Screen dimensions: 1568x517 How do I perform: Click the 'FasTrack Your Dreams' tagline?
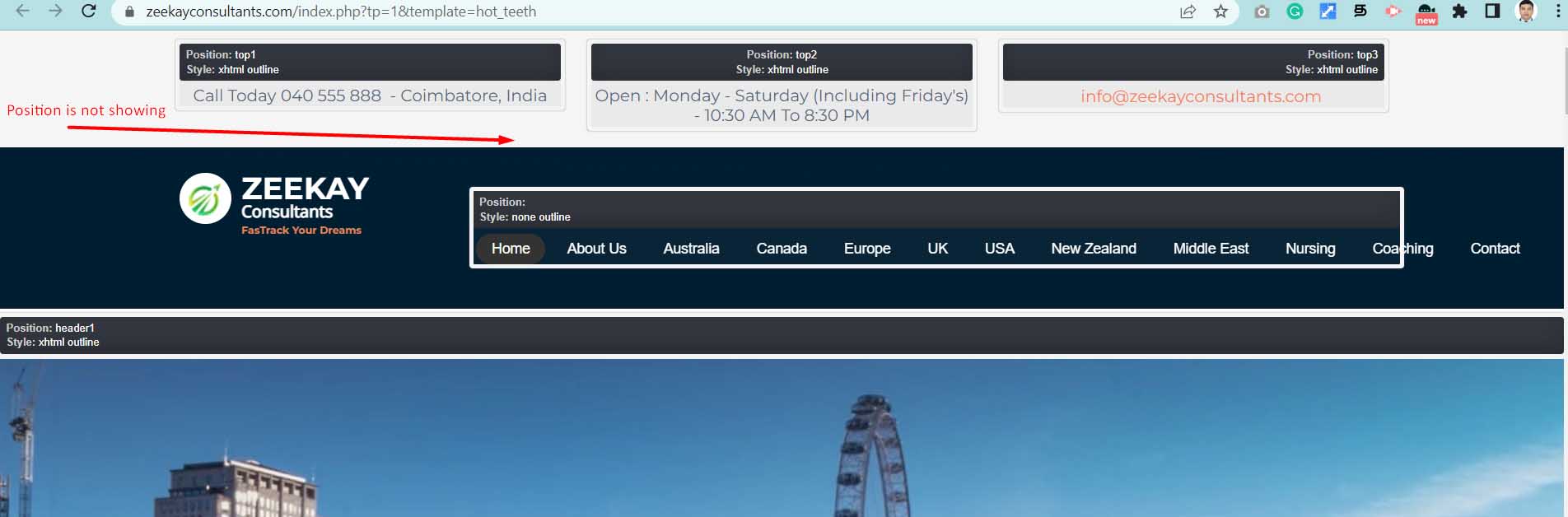301,231
